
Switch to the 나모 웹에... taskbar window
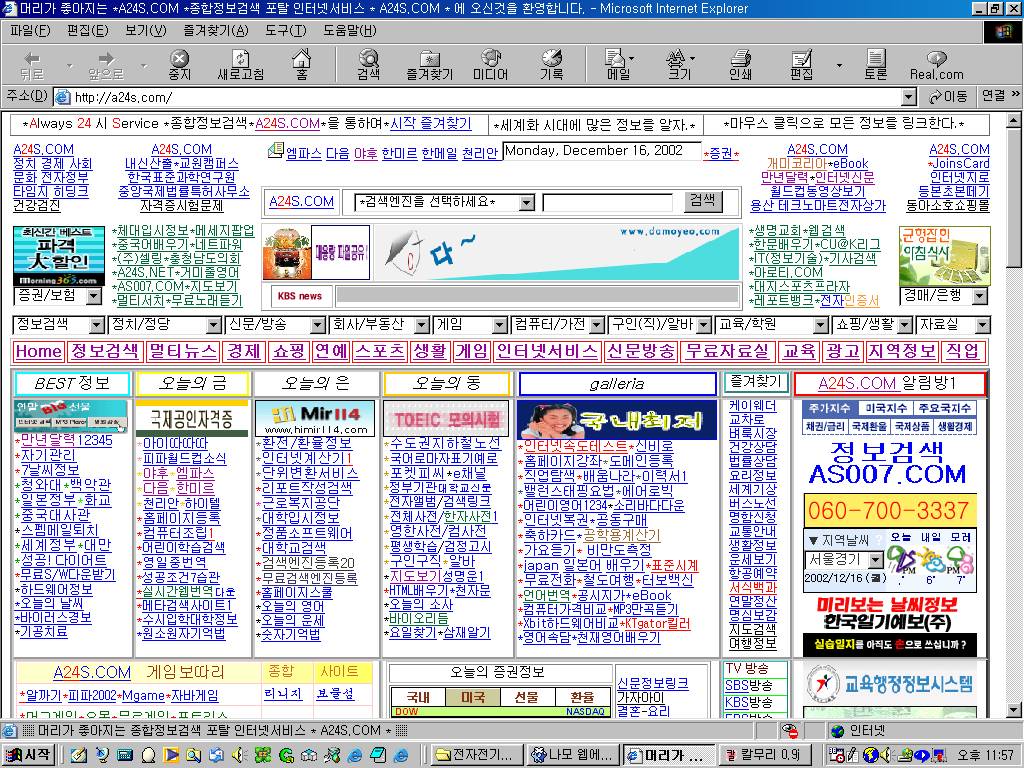pos(573,755)
